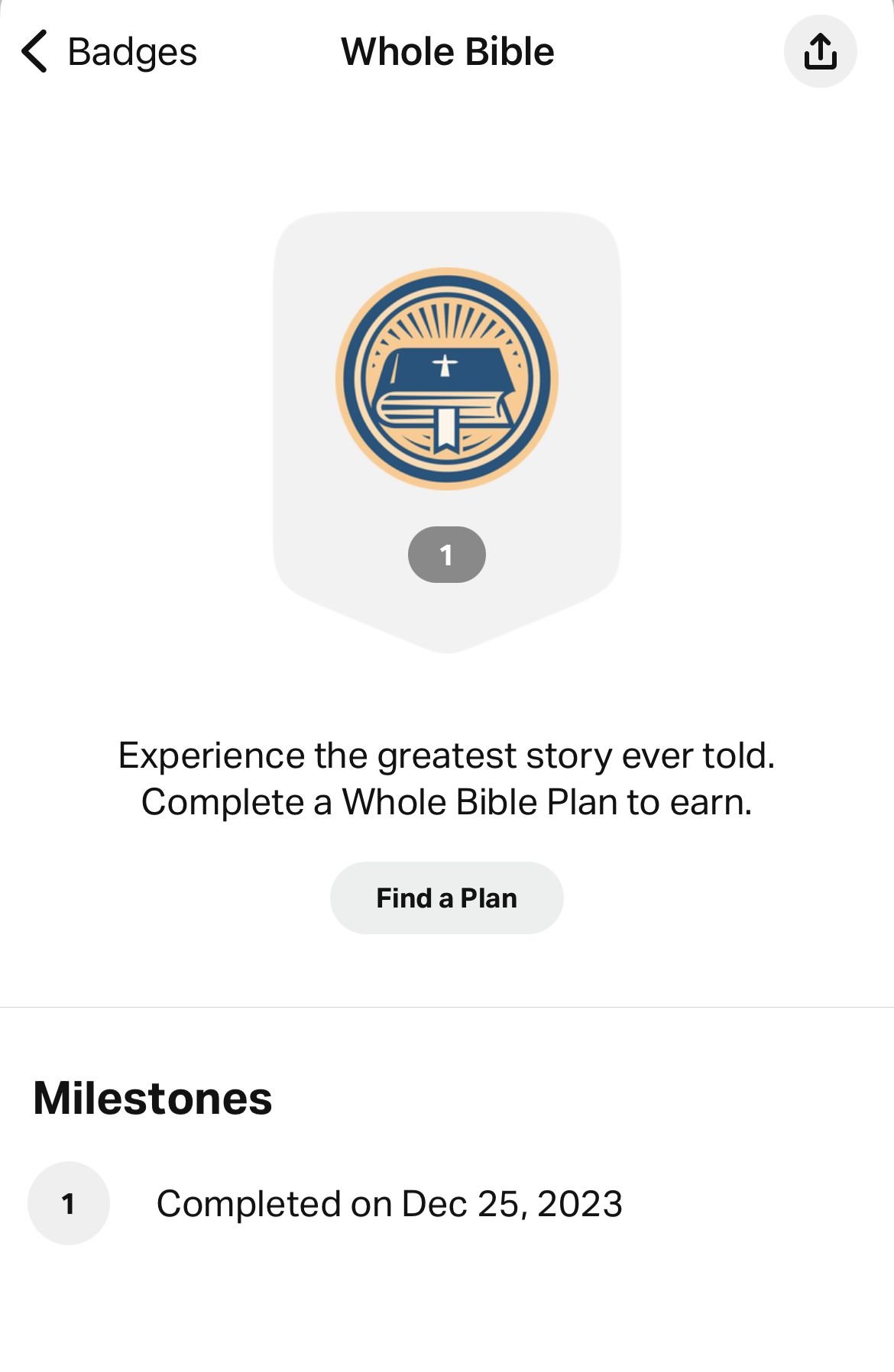Select the milestone number 1 circle

click(69, 1203)
